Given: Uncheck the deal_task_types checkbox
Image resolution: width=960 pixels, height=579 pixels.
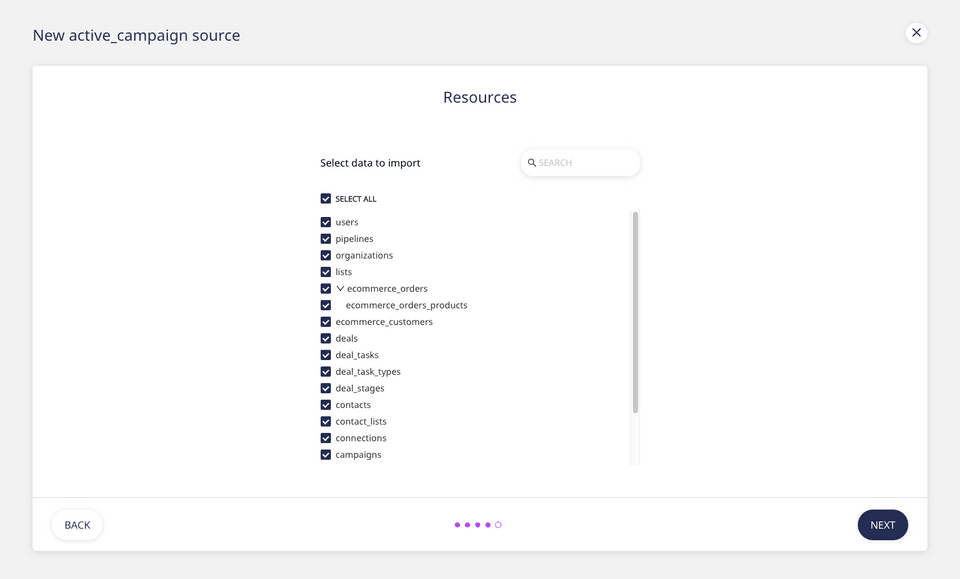Looking at the screenshot, I should click(x=325, y=371).
